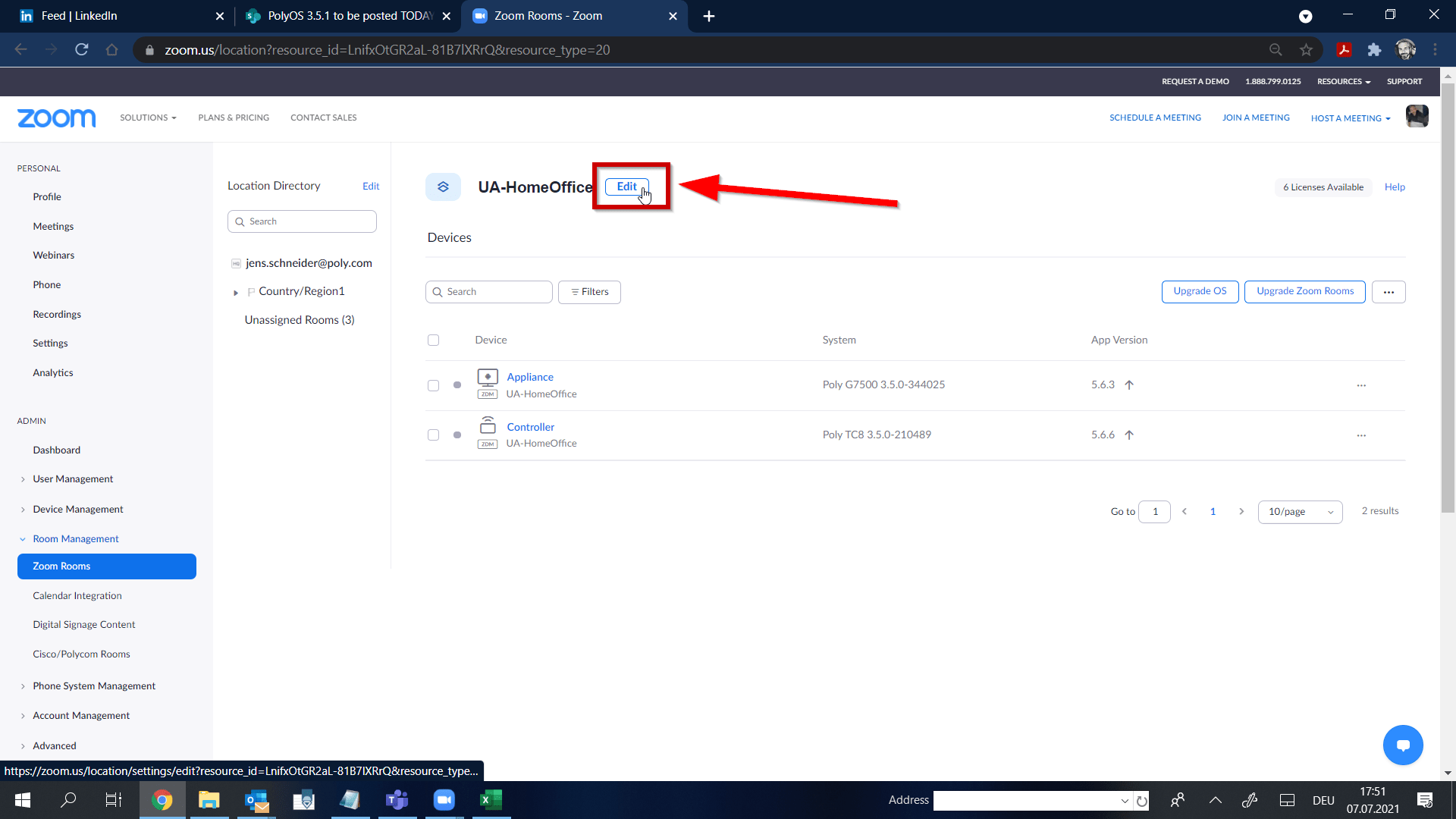The height and width of the screenshot is (819, 1456).
Task: Click the three-dots button beside Upgrade Zoom Rooms
Action: [x=1389, y=292]
